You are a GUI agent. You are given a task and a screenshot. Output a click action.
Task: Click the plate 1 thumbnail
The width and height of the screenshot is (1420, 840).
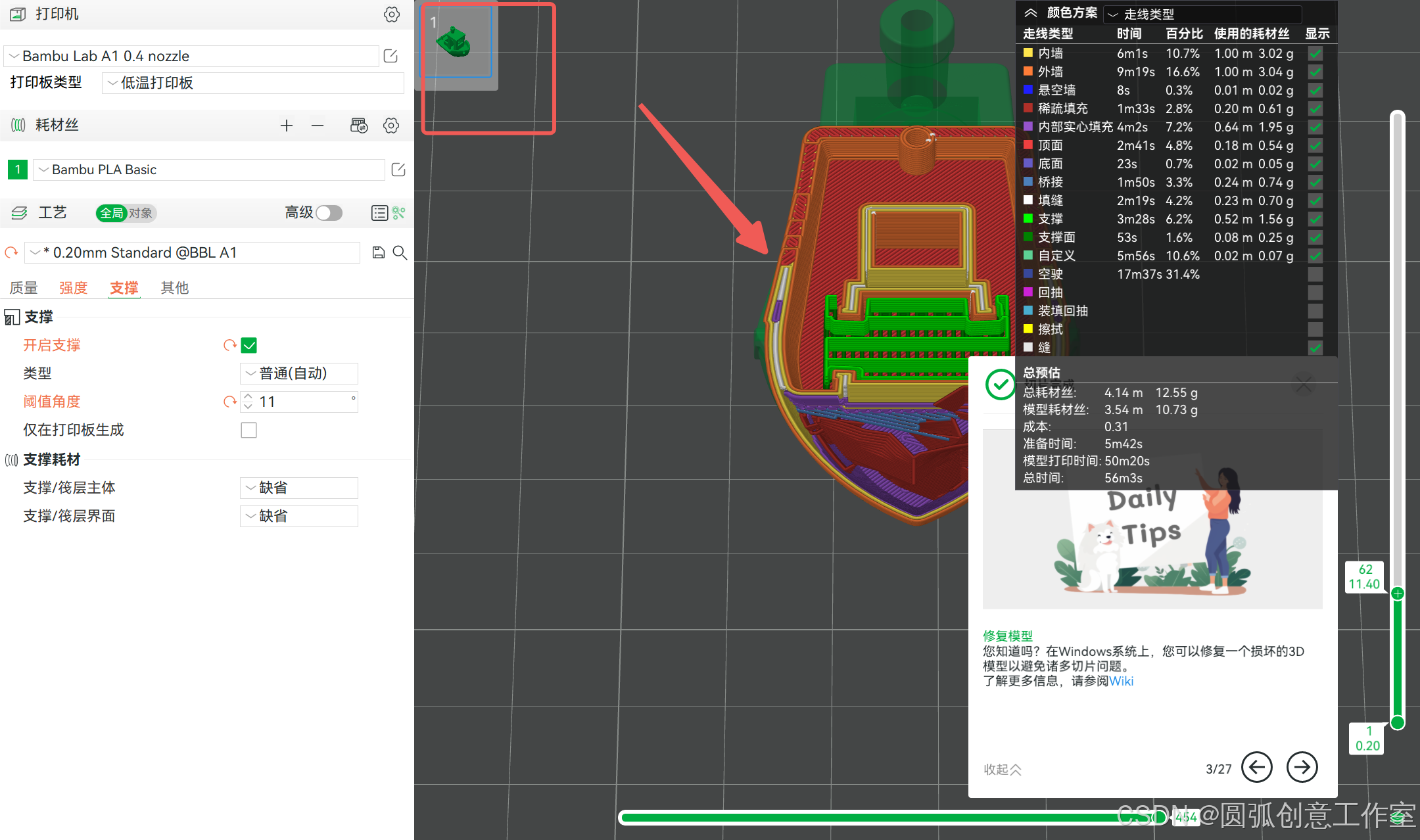click(456, 42)
